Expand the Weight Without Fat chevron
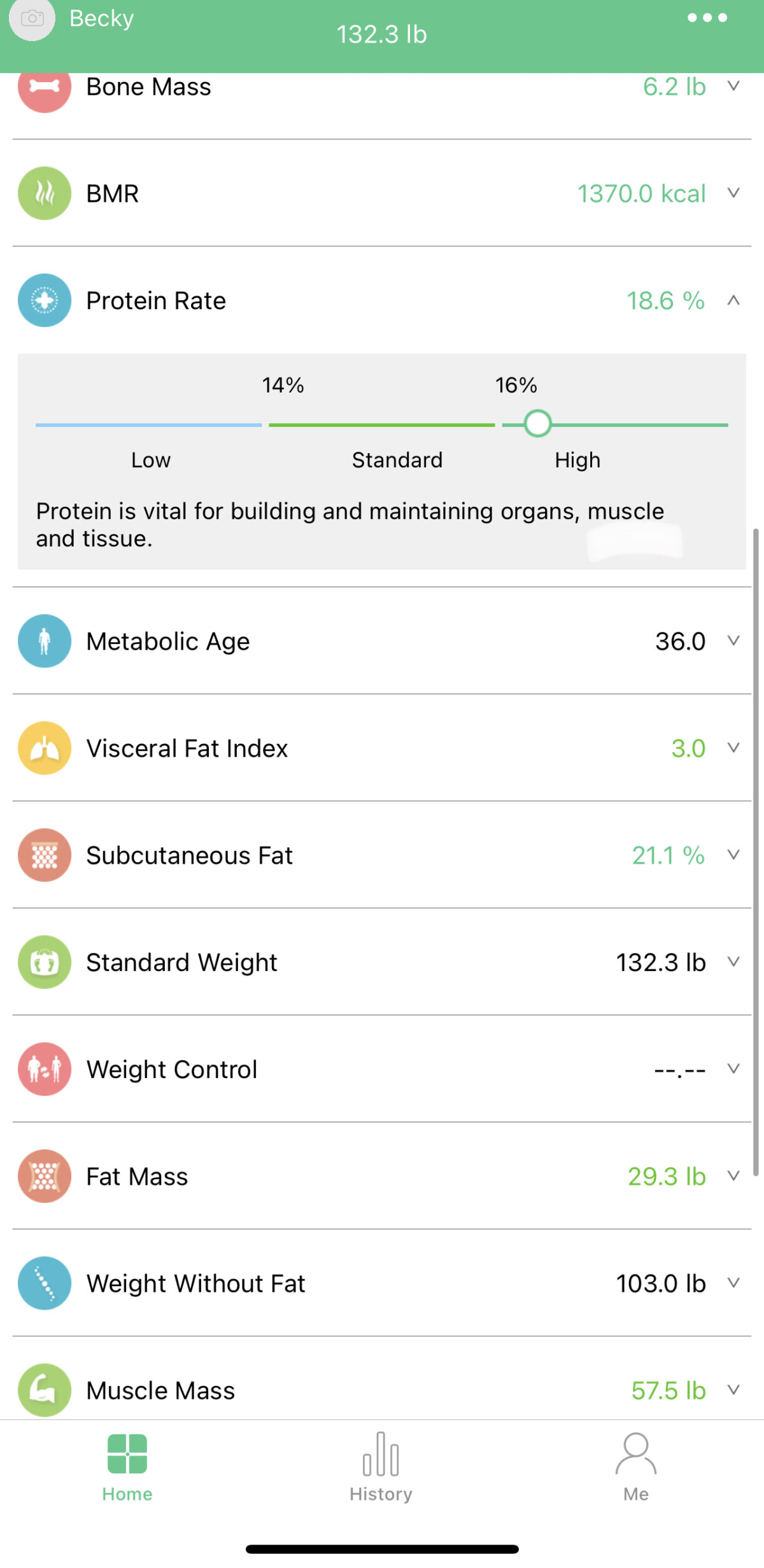 tap(733, 1283)
